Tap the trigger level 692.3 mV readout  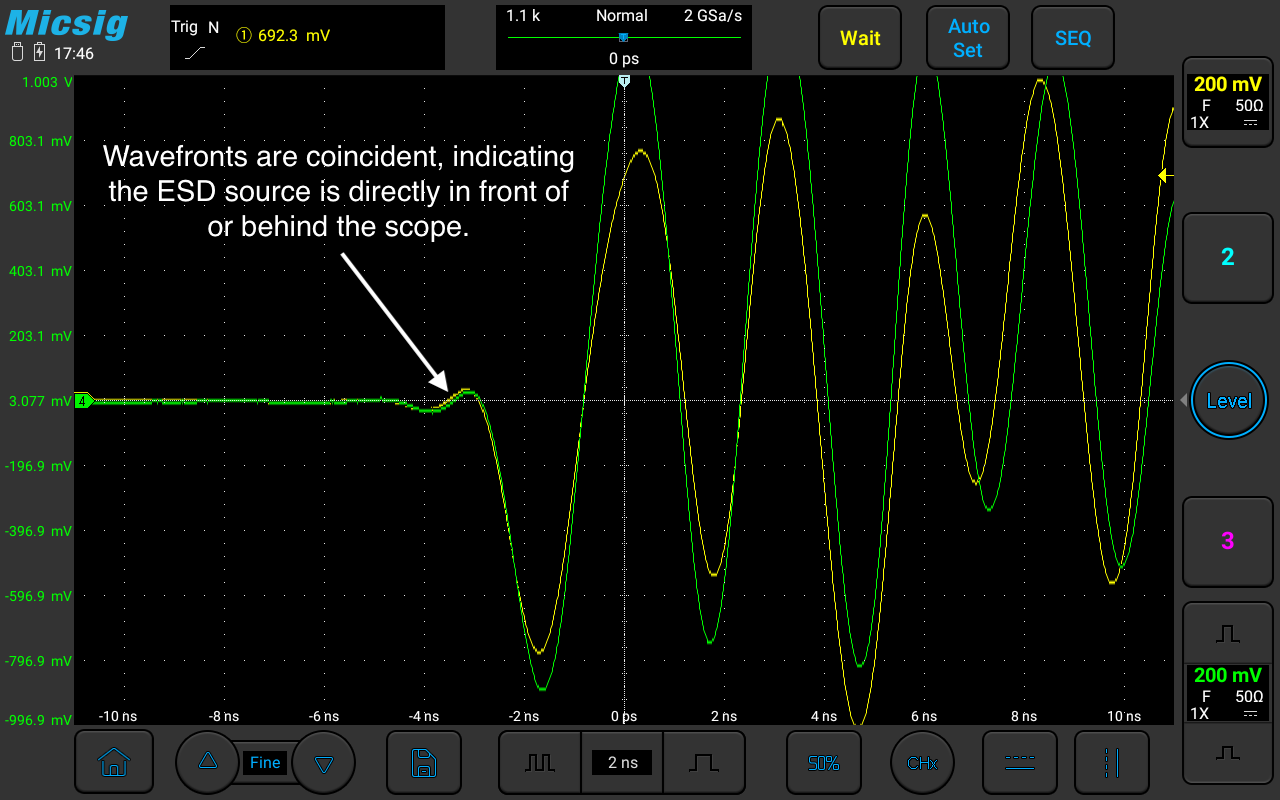pos(283,35)
